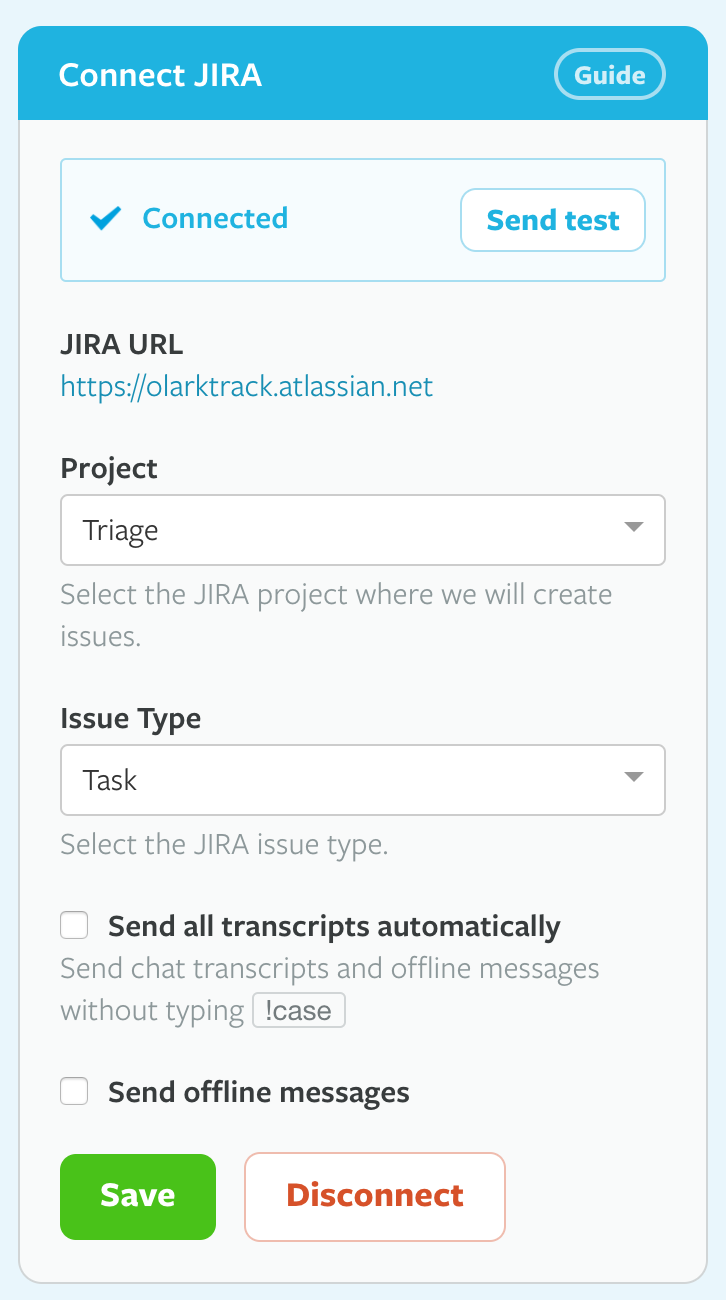Screen dimensions: 726x1300
Task: Enable Send all transcripts automatically checkbox
Action: [x=74, y=926]
